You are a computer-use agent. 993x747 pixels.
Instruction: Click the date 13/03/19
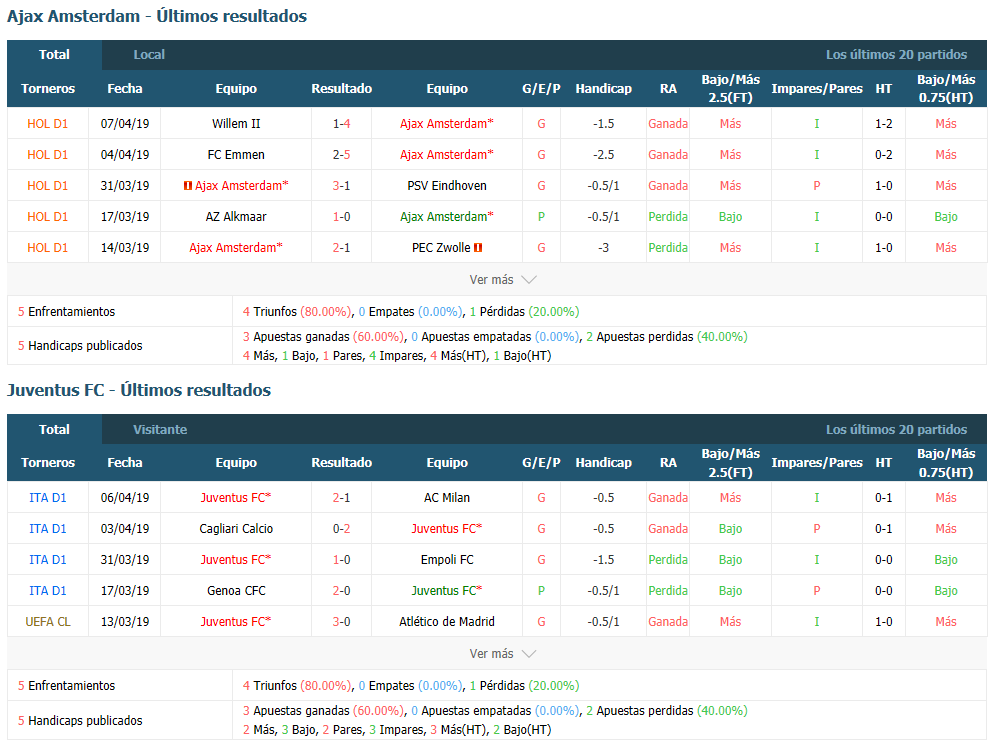pyautogui.click(x=125, y=622)
